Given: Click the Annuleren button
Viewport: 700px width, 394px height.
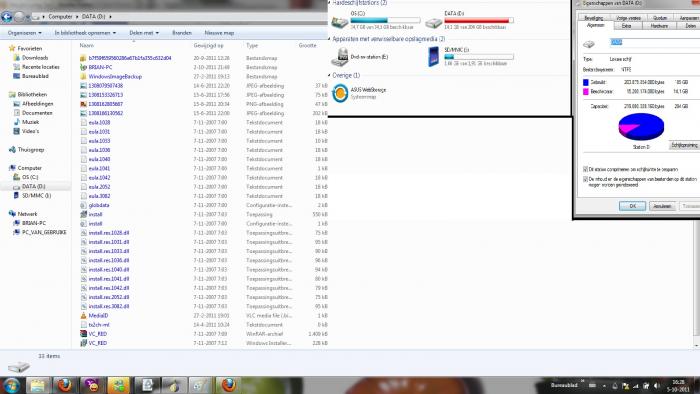Looking at the screenshot, I should click(662, 206).
